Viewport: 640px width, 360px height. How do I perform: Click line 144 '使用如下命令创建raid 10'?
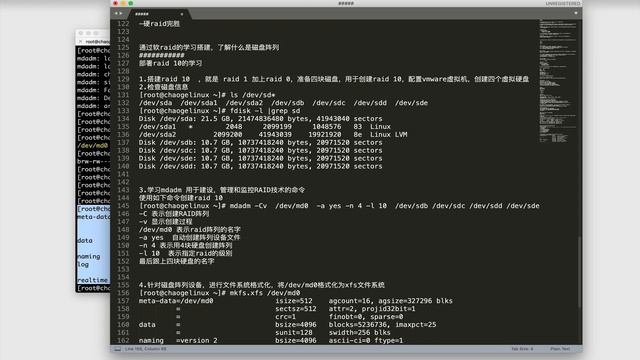click(x=181, y=198)
